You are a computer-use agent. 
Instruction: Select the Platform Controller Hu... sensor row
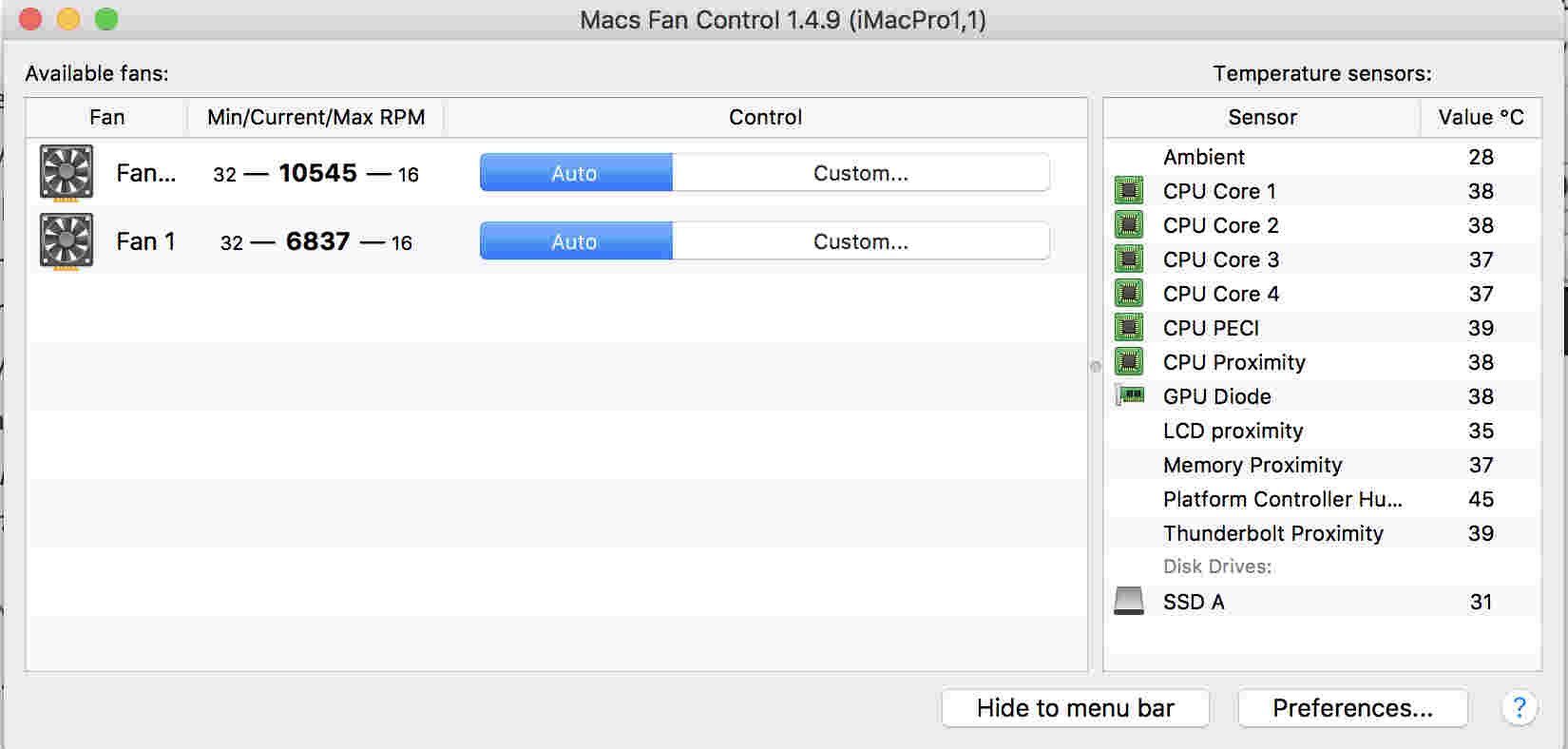point(1323,499)
